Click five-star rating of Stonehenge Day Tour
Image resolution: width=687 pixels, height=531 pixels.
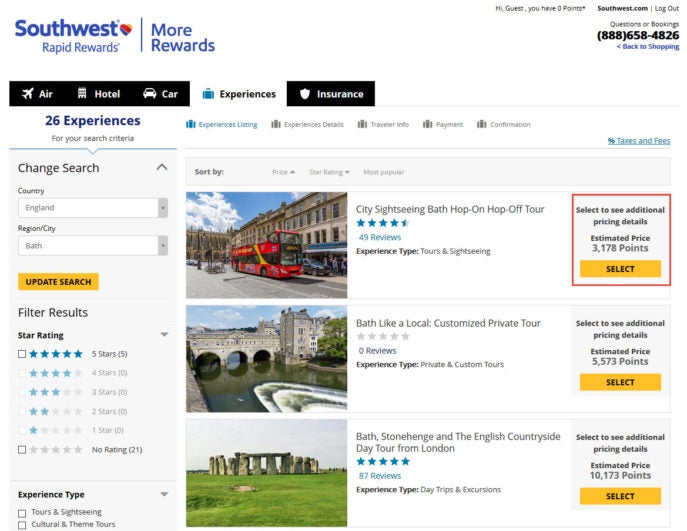[382, 461]
